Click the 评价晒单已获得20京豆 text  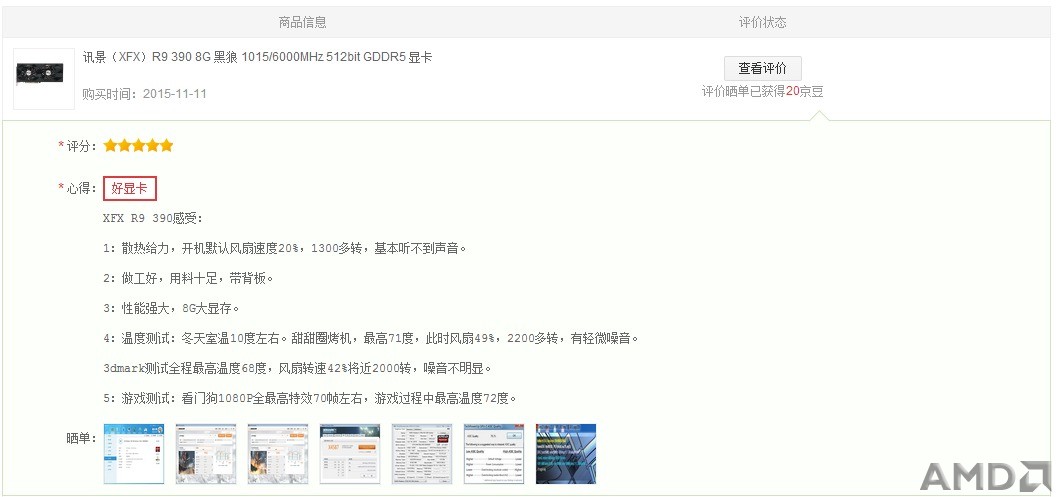pos(762,92)
